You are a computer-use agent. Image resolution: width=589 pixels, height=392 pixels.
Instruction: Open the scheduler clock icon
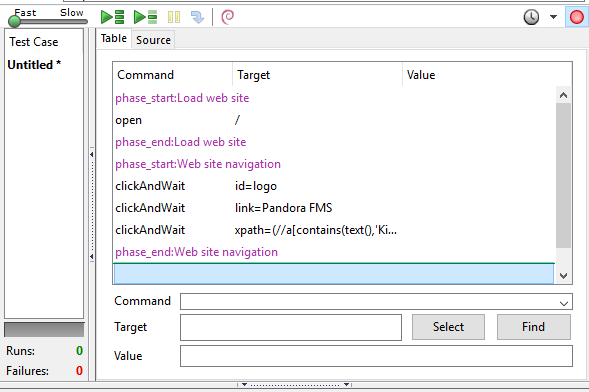[x=531, y=17]
